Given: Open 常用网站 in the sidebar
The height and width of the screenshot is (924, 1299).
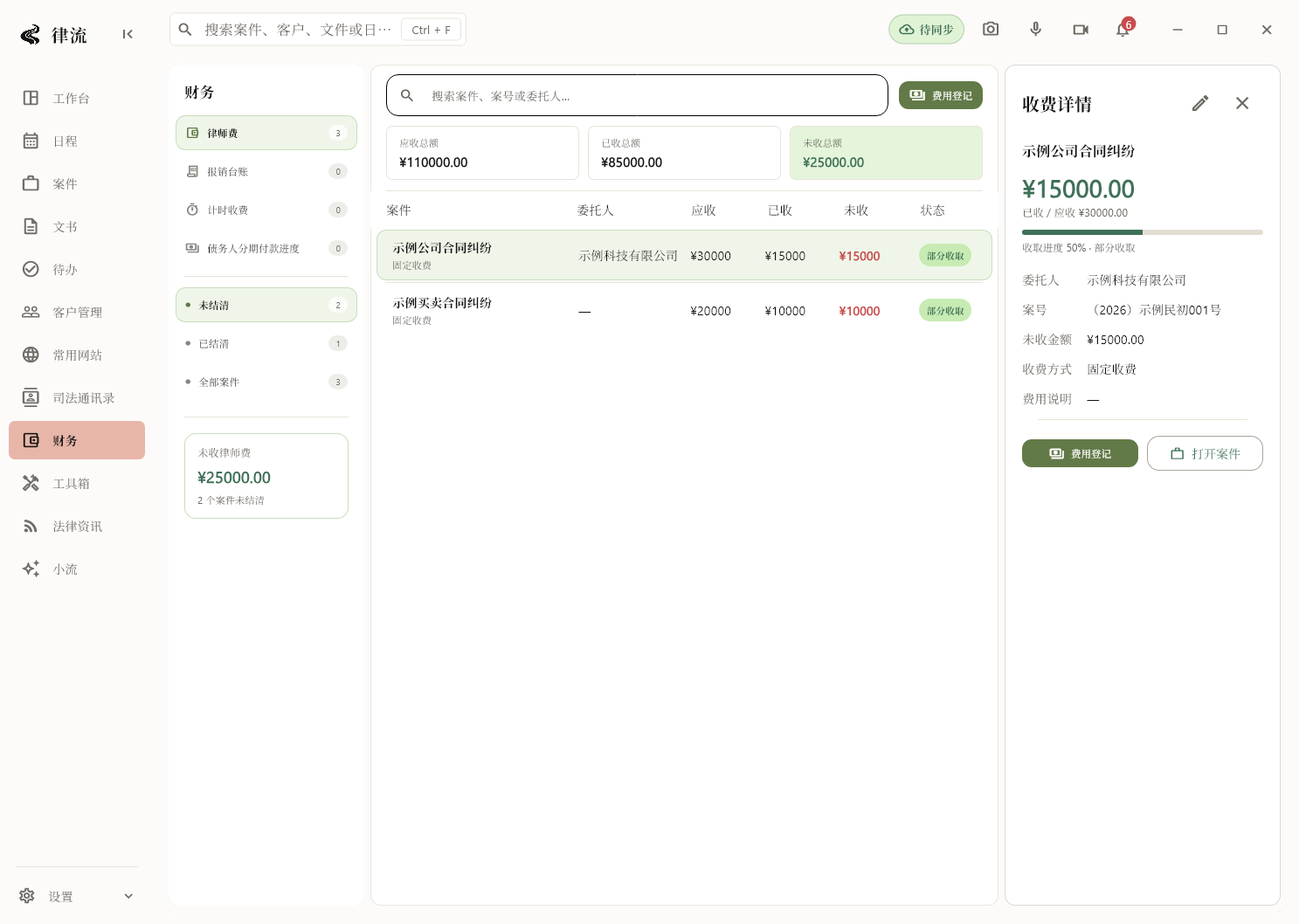Looking at the screenshot, I should (x=77, y=355).
